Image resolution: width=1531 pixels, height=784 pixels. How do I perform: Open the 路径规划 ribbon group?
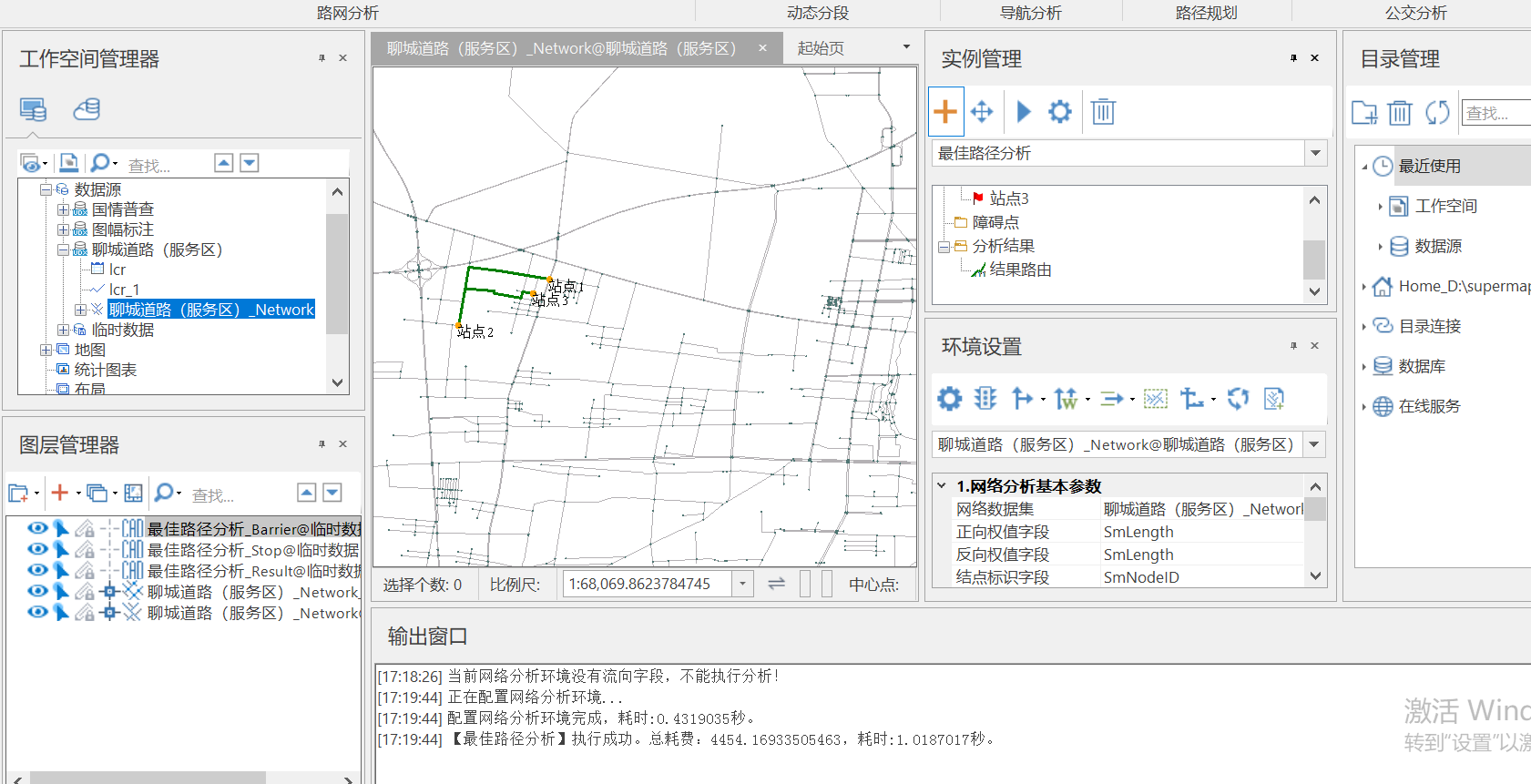1207,13
